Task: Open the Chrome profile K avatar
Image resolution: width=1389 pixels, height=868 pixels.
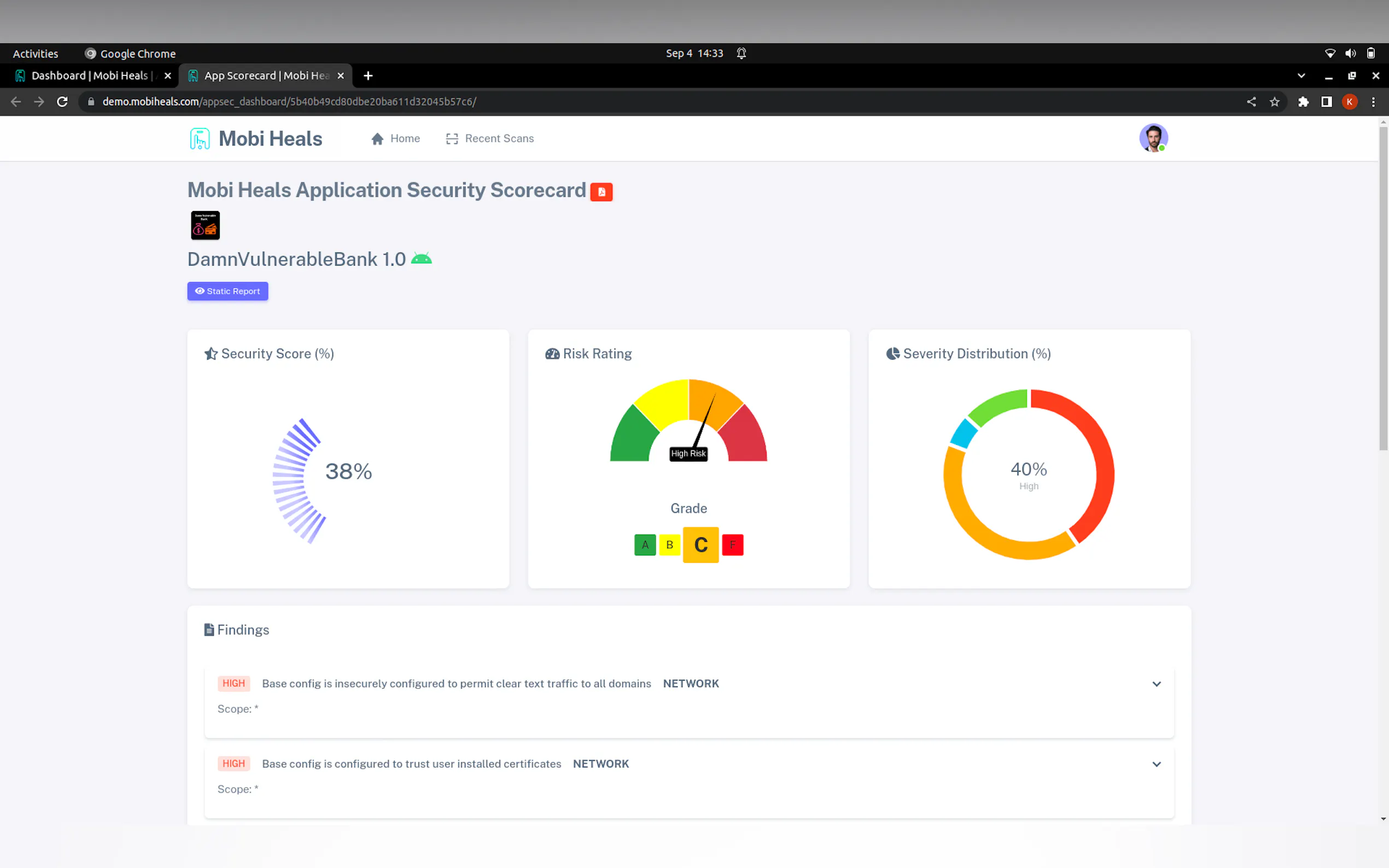Action: [x=1350, y=102]
